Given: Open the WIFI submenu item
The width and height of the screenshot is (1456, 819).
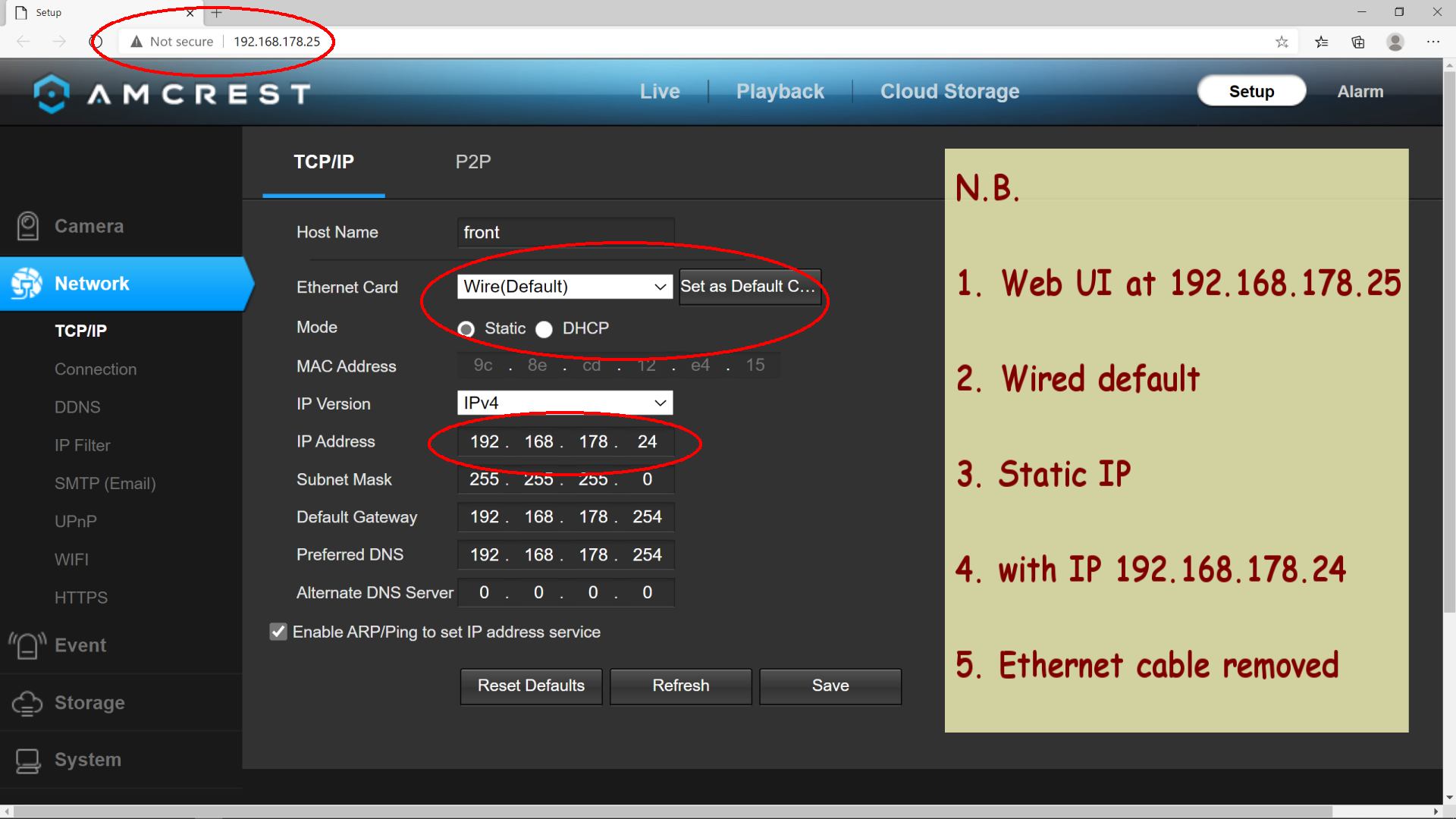Looking at the screenshot, I should 72,559.
